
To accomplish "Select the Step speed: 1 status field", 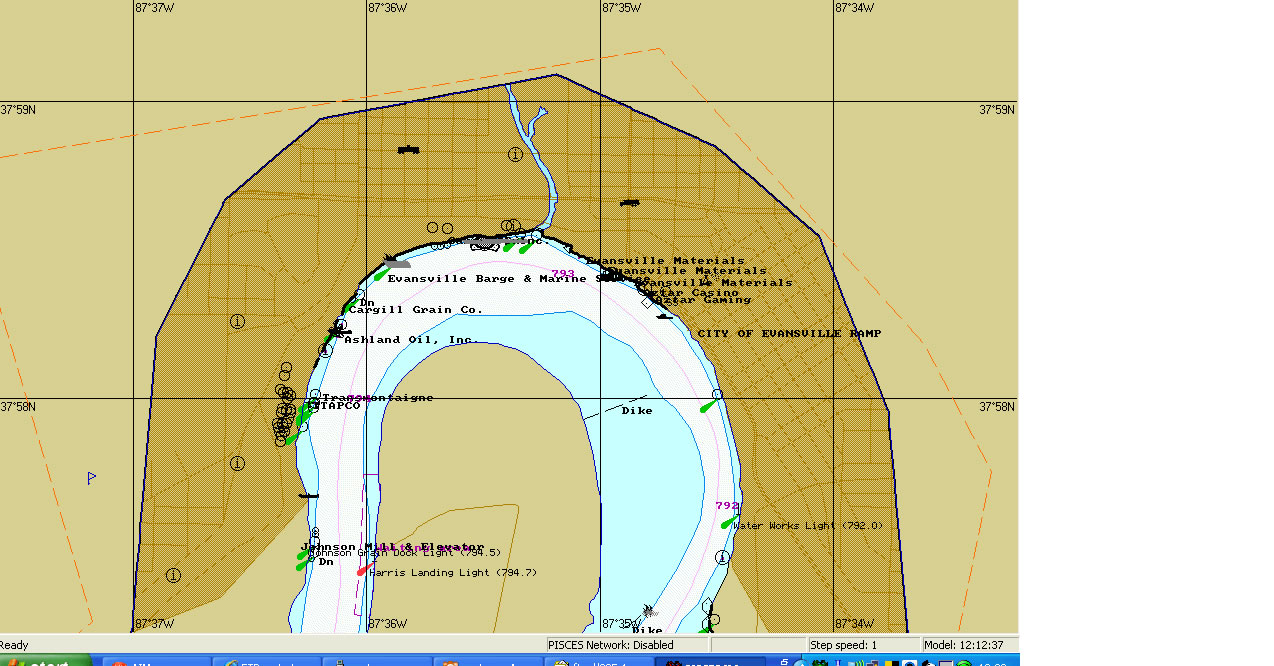I will coord(862,645).
